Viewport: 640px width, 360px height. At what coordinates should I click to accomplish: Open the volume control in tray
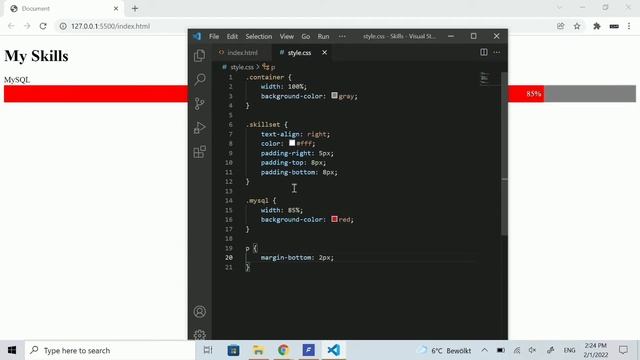pos(532,350)
